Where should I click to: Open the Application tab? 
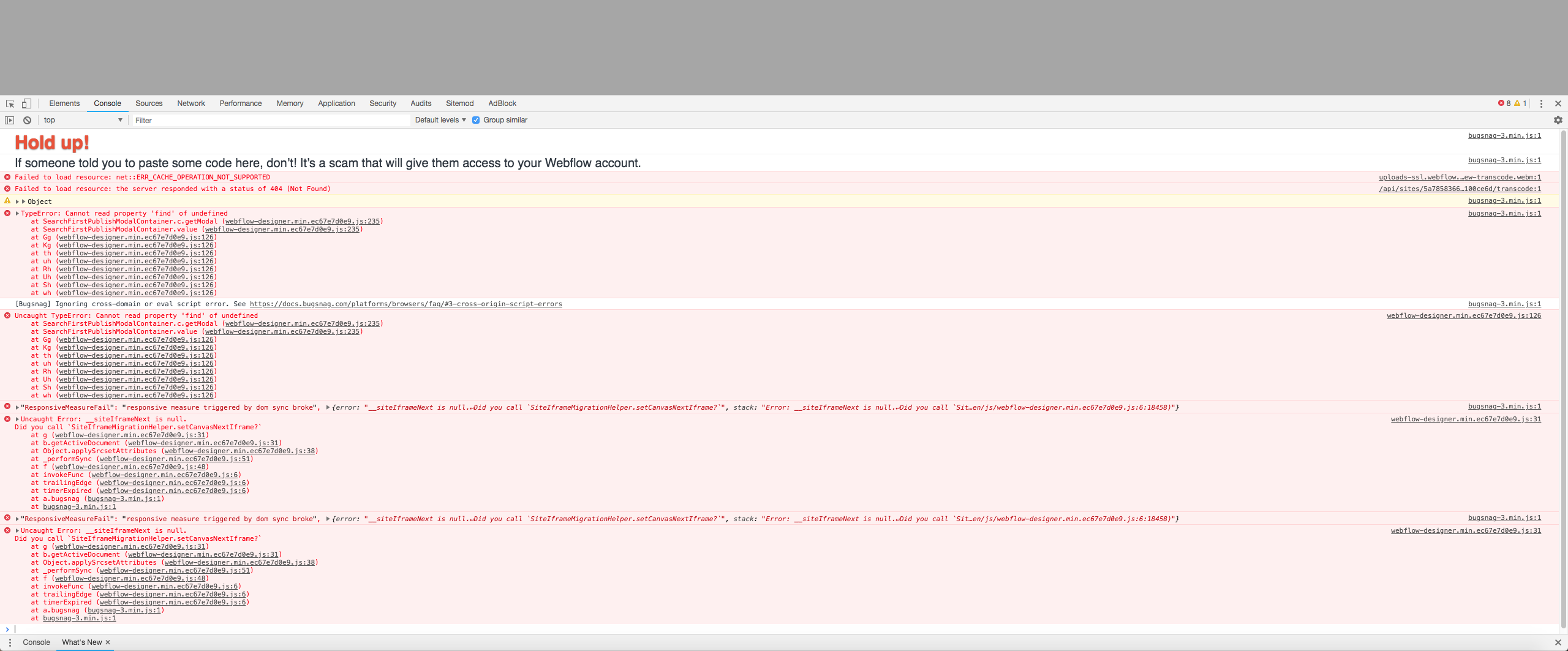[336, 103]
